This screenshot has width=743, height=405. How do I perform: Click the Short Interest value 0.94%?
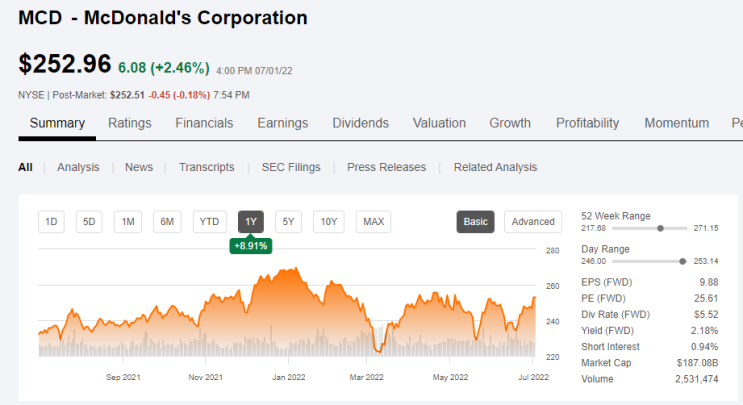[705, 347]
